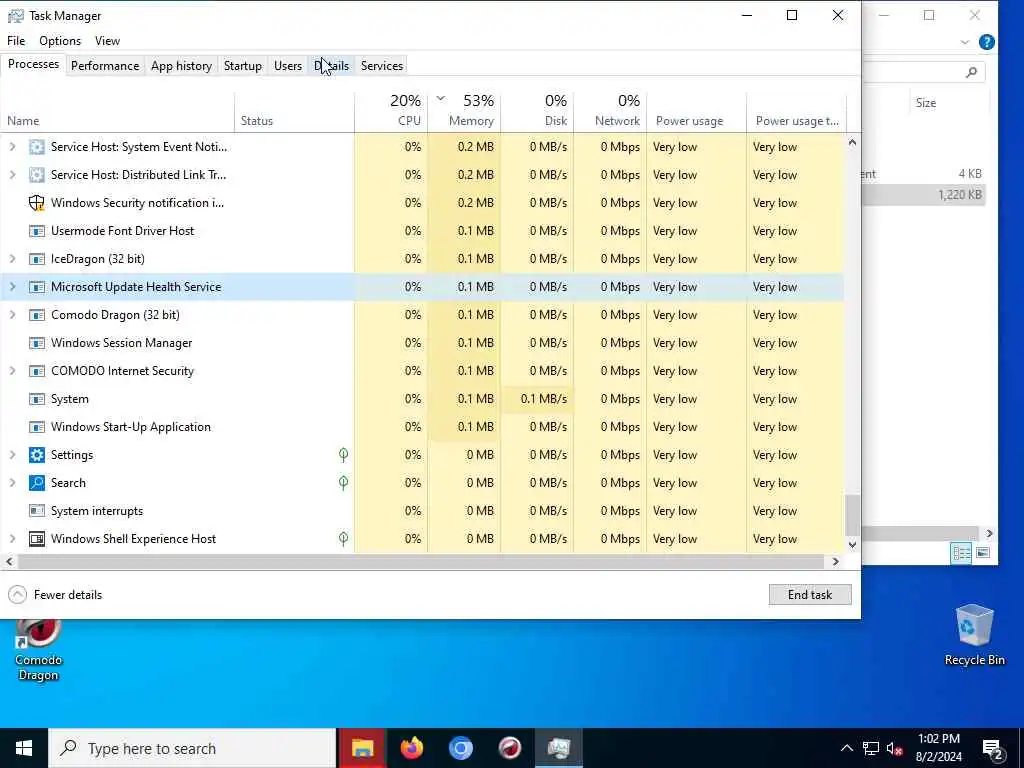Click the Windows Session Manager icon
Viewport: 1024px width, 768px height.
point(37,344)
